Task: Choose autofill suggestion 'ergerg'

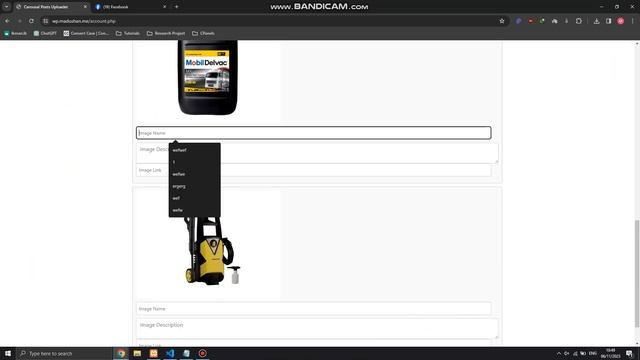Action: [195, 186]
